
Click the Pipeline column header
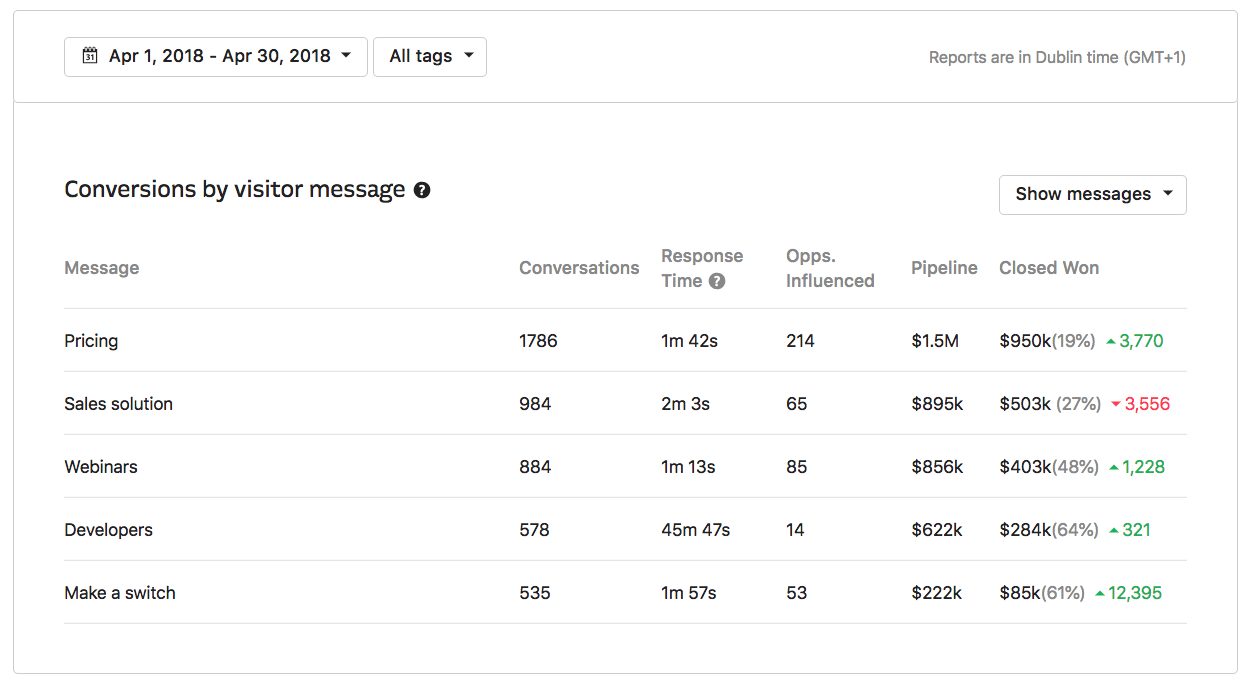click(944, 268)
